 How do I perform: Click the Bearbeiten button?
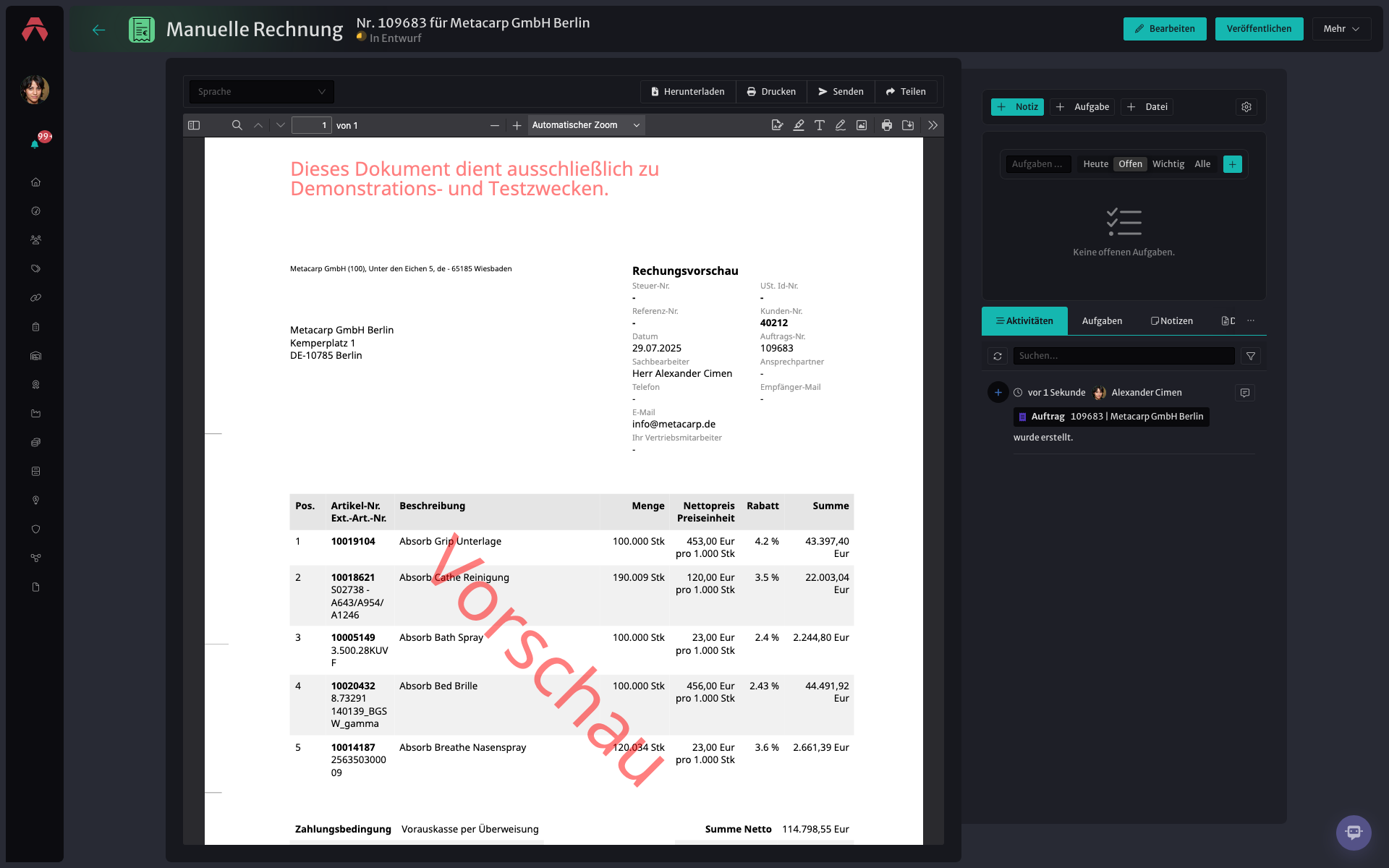pyautogui.click(x=1165, y=29)
